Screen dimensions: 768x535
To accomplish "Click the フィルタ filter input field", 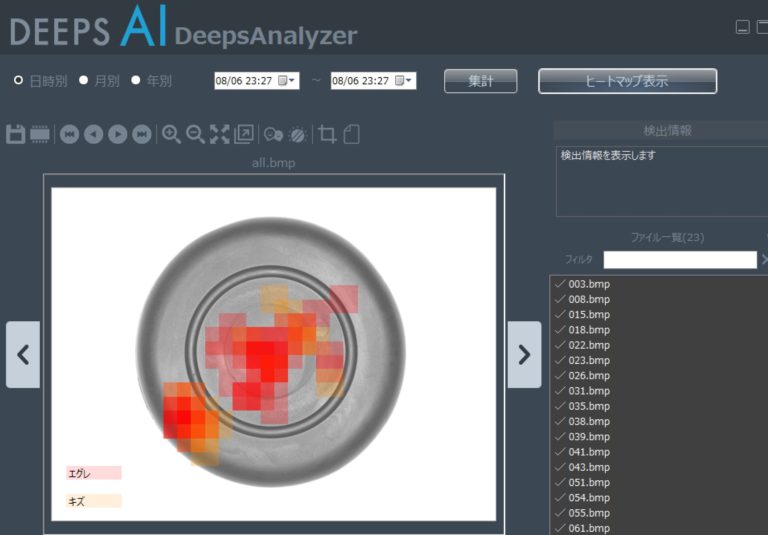I will click(680, 260).
